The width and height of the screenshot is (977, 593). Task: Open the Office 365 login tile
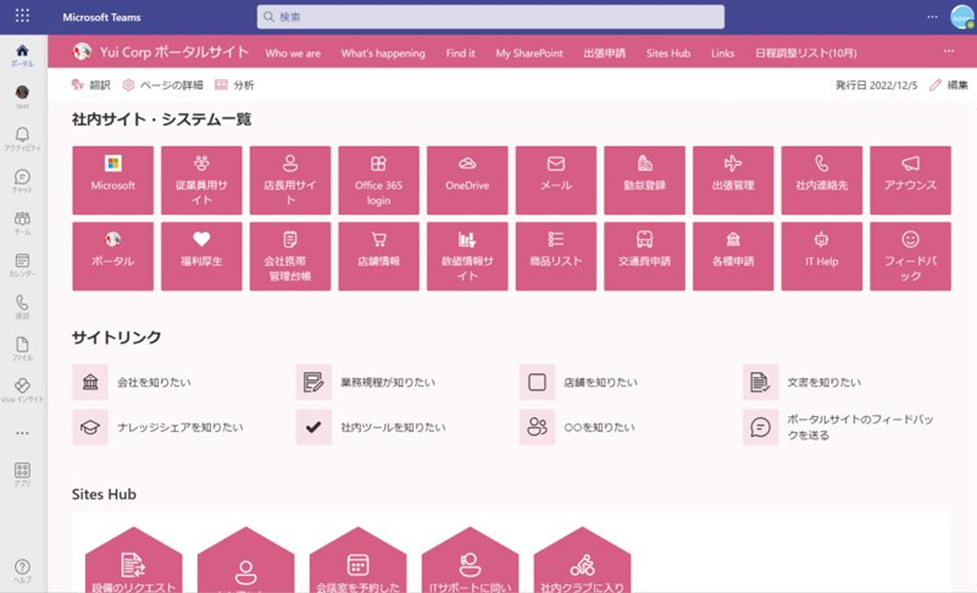tap(378, 180)
